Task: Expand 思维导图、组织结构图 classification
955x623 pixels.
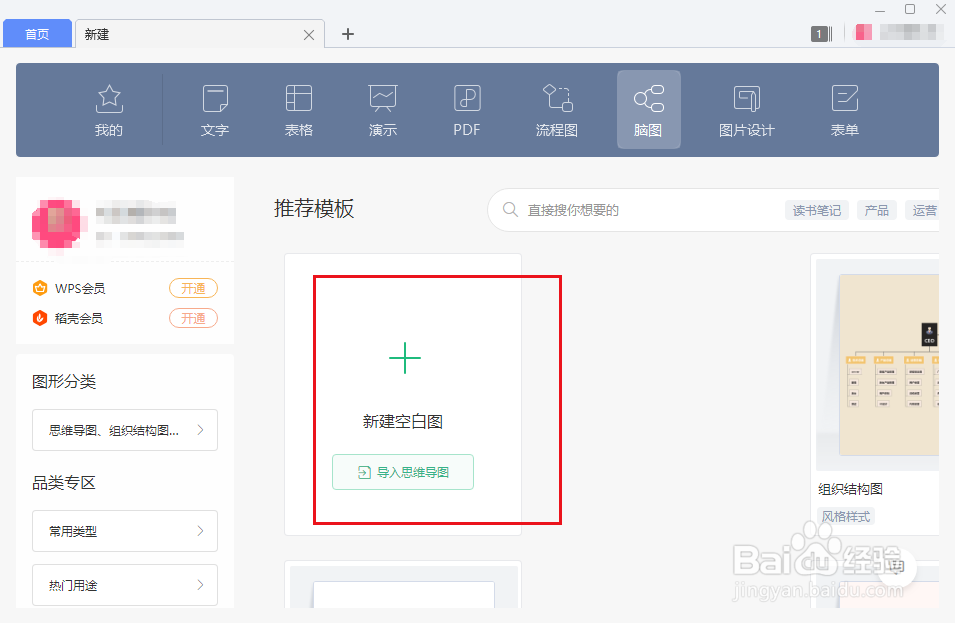Action: [x=124, y=430]
